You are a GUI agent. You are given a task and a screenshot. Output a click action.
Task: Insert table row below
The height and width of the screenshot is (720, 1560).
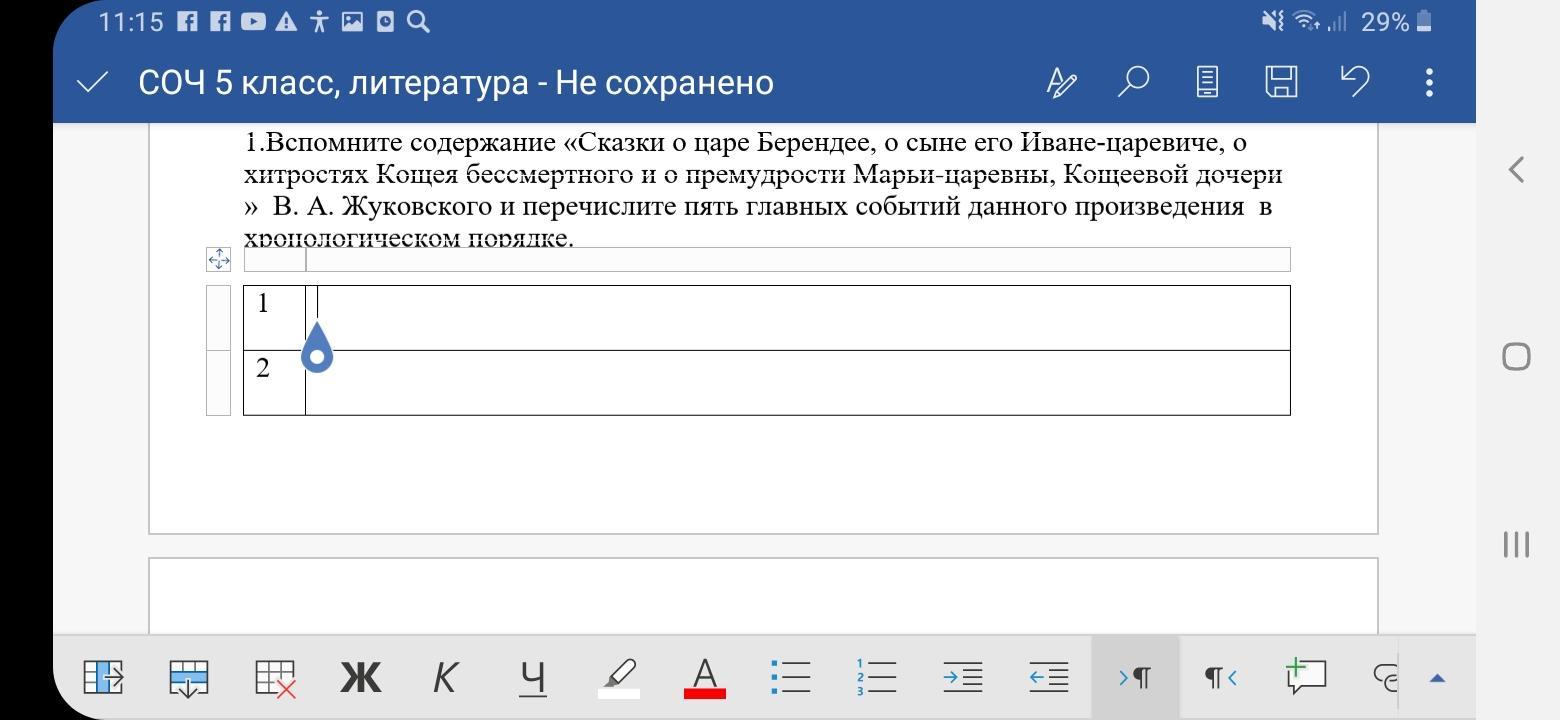[x=189, y=677]
